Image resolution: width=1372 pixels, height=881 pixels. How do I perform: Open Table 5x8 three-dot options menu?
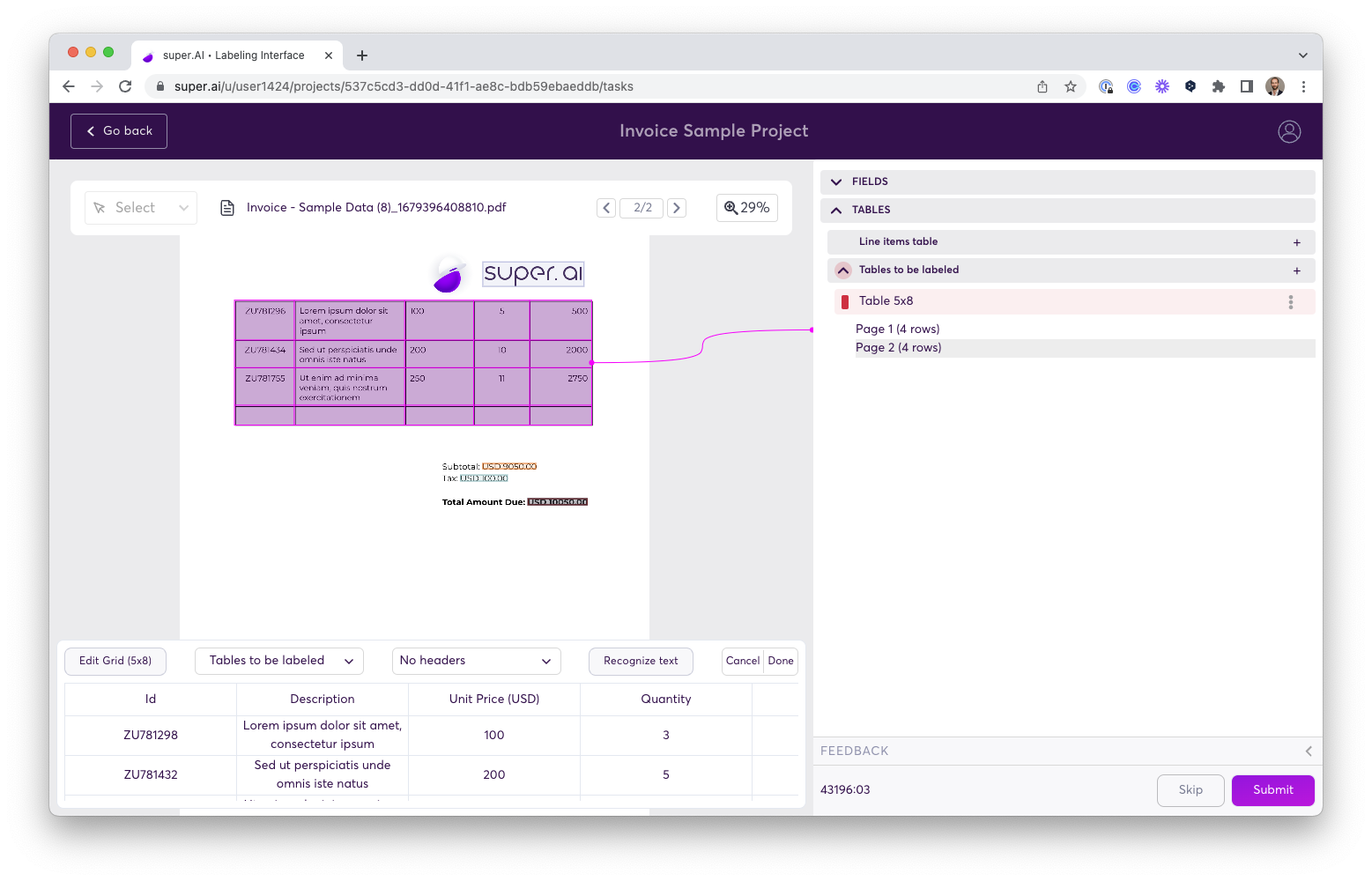coord(1291,302)
